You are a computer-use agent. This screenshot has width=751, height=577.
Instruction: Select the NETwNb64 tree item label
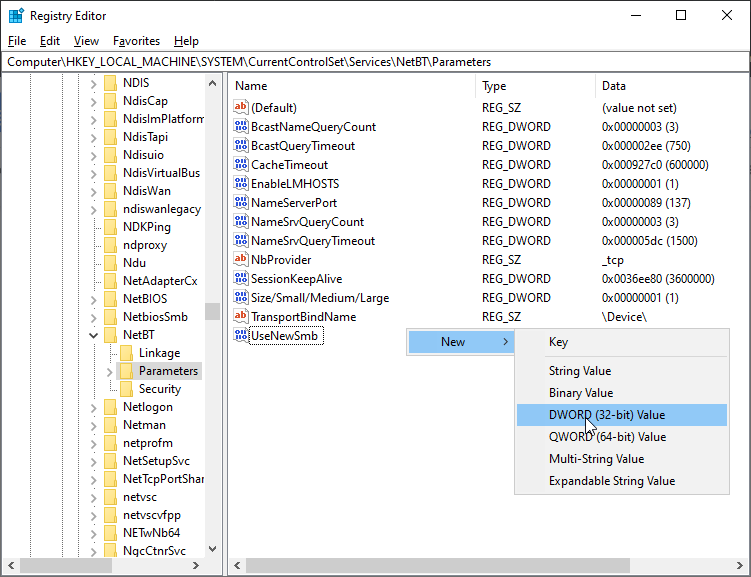[x=151, y=533]
